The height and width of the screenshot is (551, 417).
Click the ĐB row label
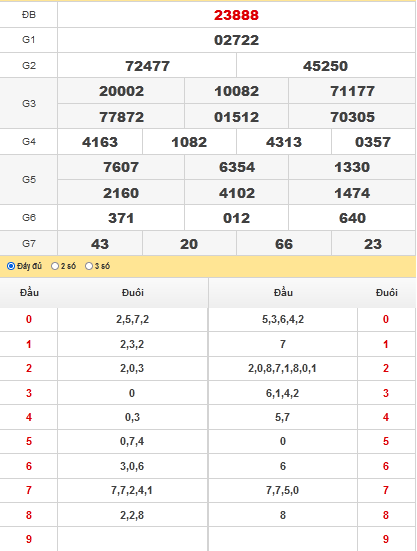point(29,15)
